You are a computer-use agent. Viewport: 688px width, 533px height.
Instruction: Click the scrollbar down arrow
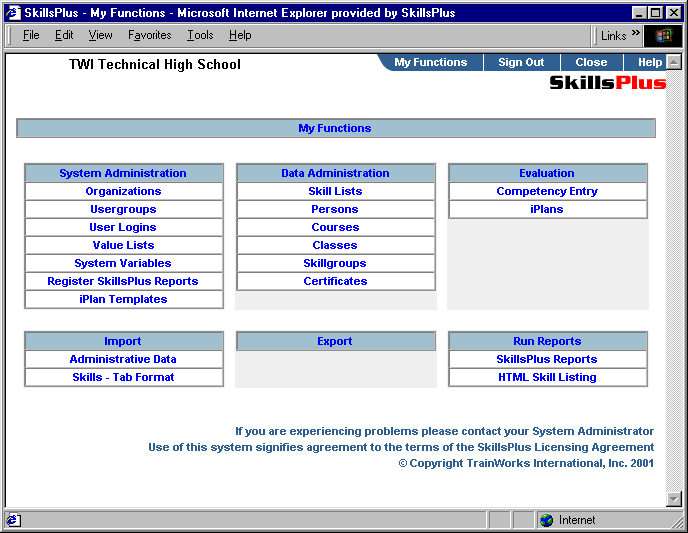[x=674, y=498]
